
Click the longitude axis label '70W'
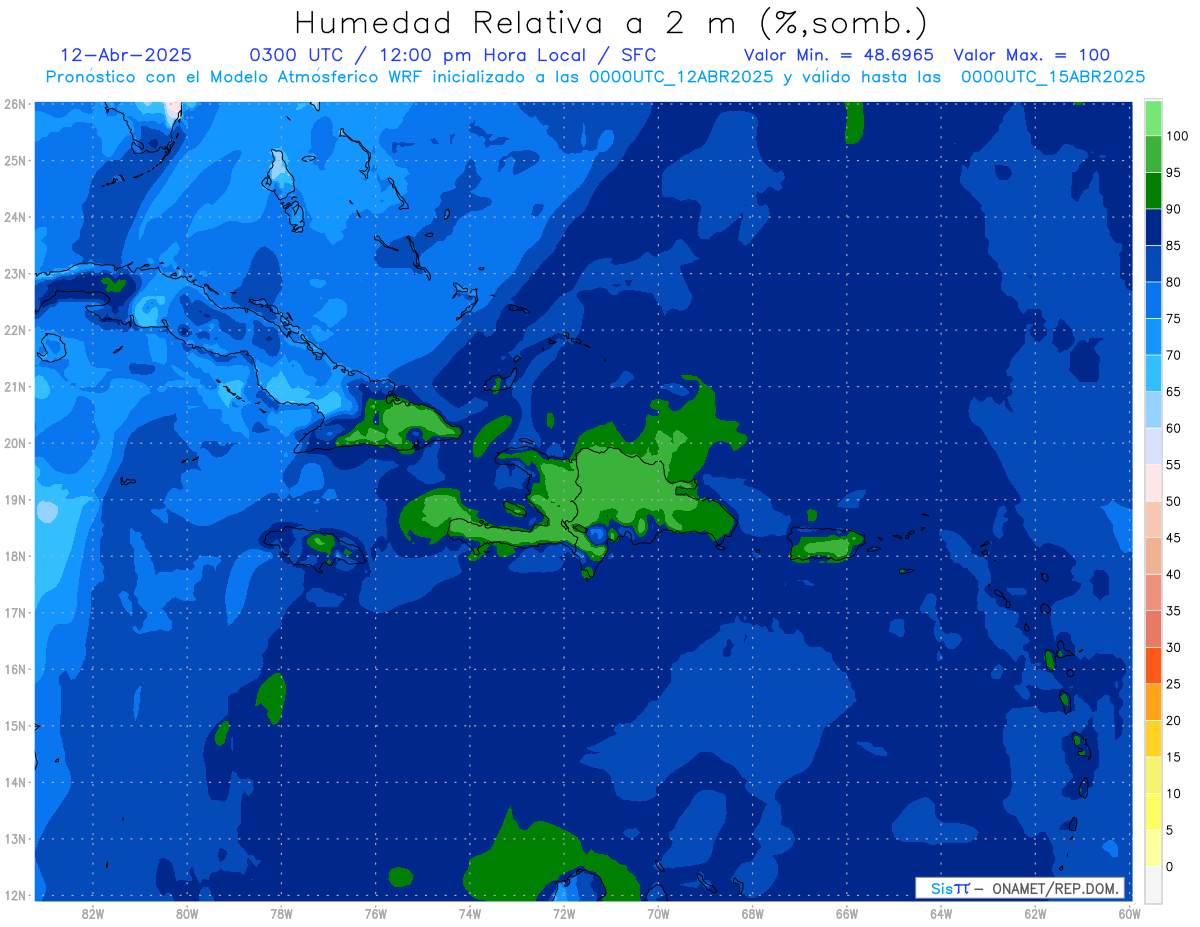pyautogui.click(x=658, y=913)
